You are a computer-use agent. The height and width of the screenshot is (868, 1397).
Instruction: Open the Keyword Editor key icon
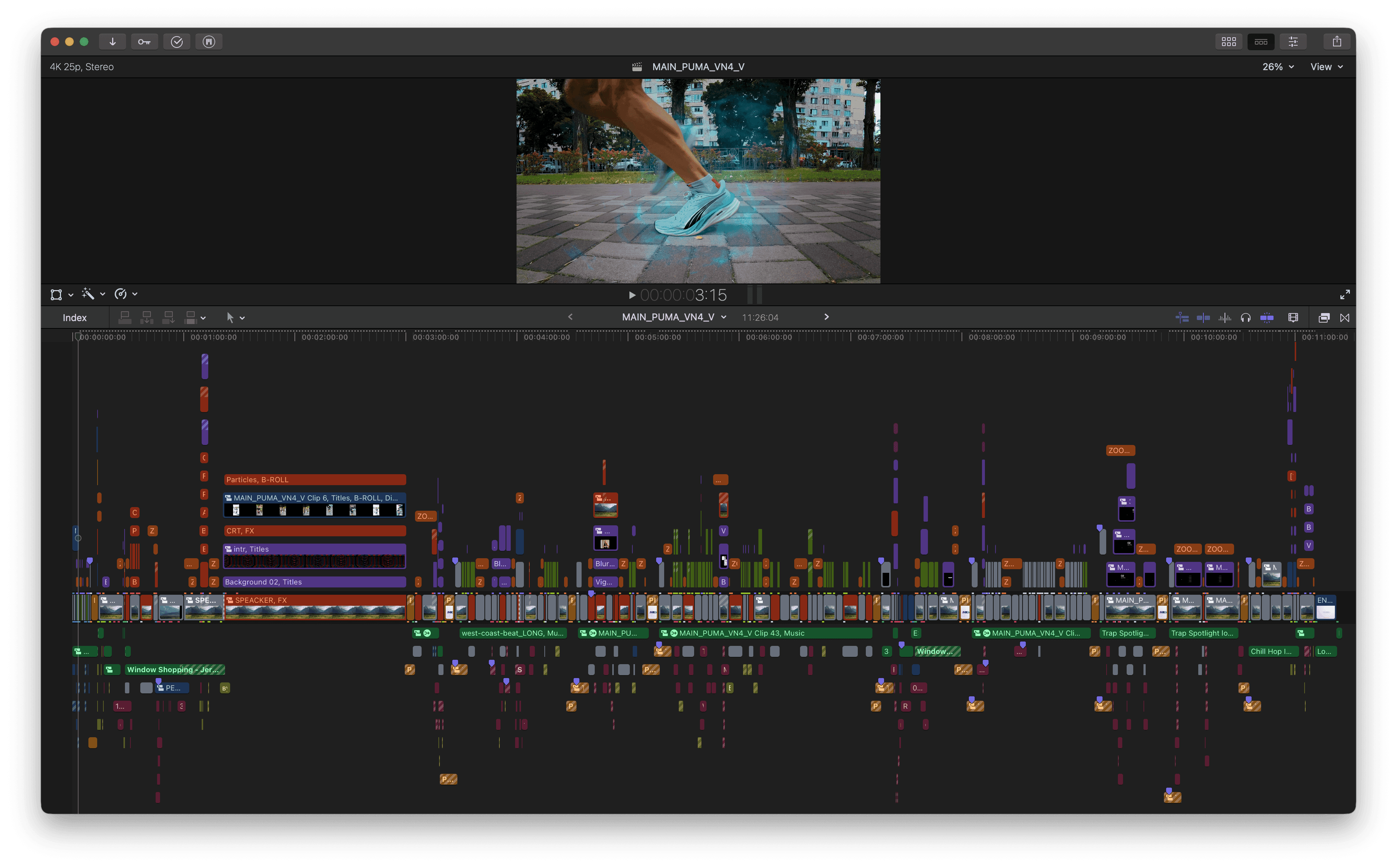144,41
